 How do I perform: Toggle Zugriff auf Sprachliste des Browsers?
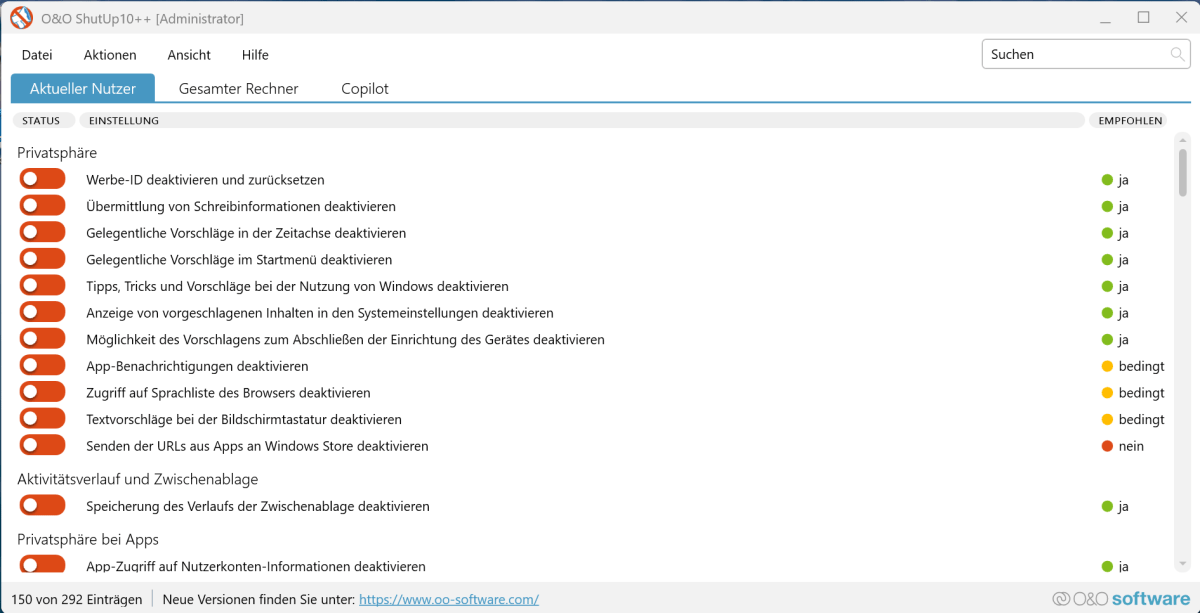click(42, 392)
